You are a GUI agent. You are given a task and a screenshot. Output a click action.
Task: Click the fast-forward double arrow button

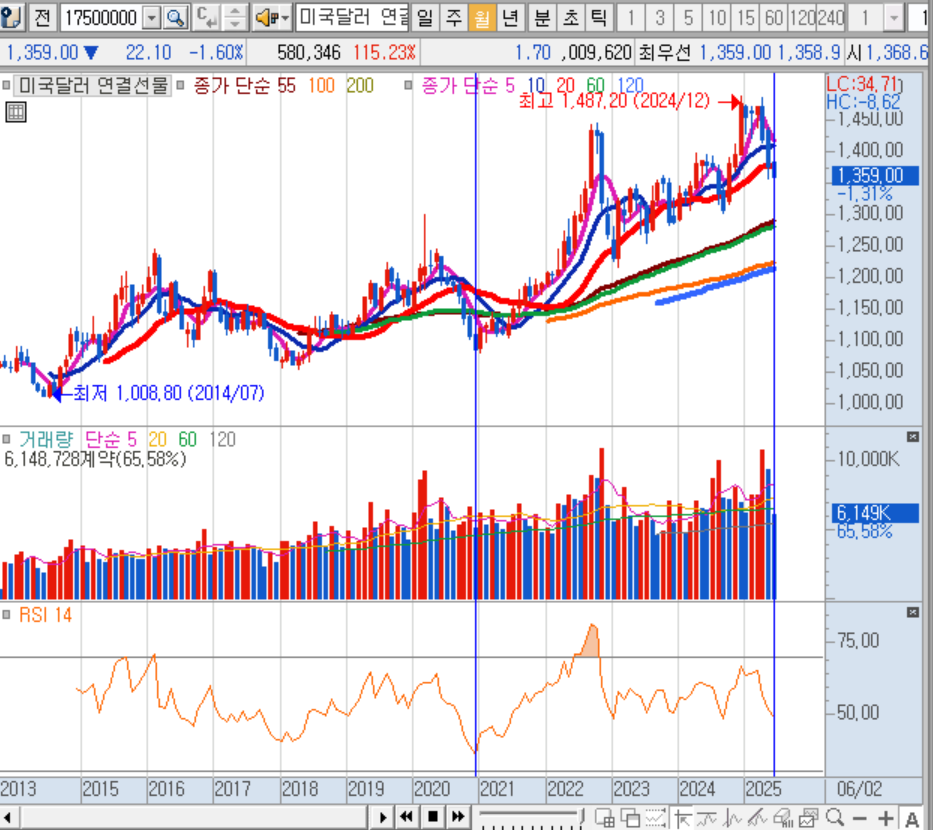457,817
